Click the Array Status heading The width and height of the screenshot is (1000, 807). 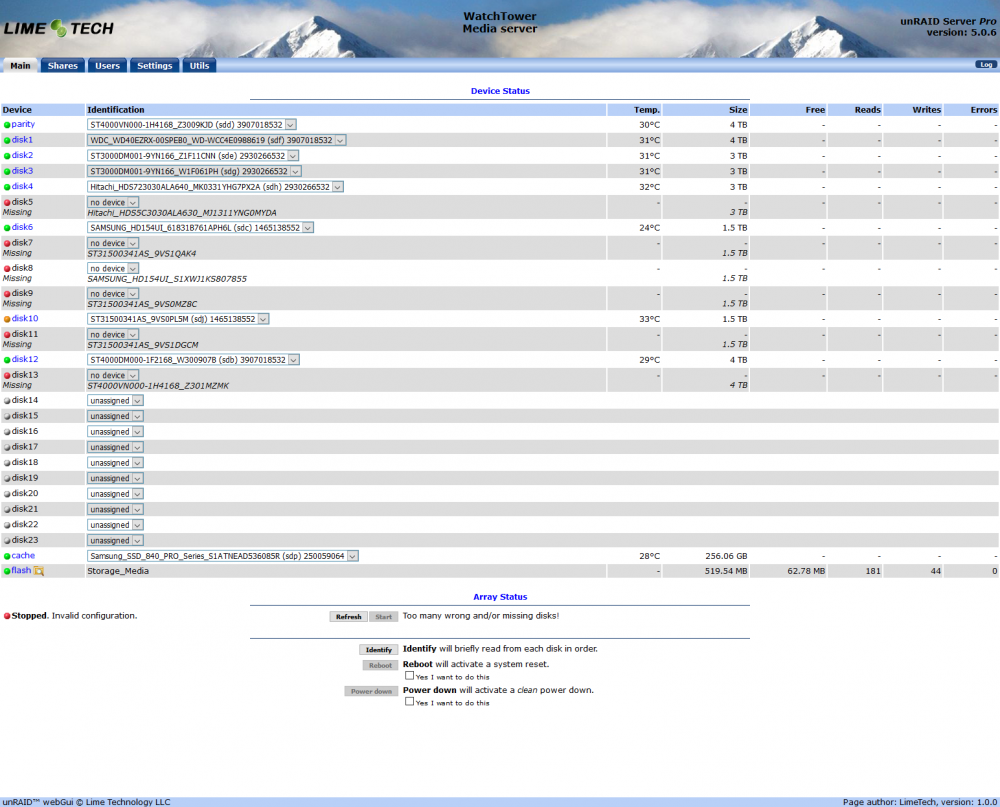[500, 597]
